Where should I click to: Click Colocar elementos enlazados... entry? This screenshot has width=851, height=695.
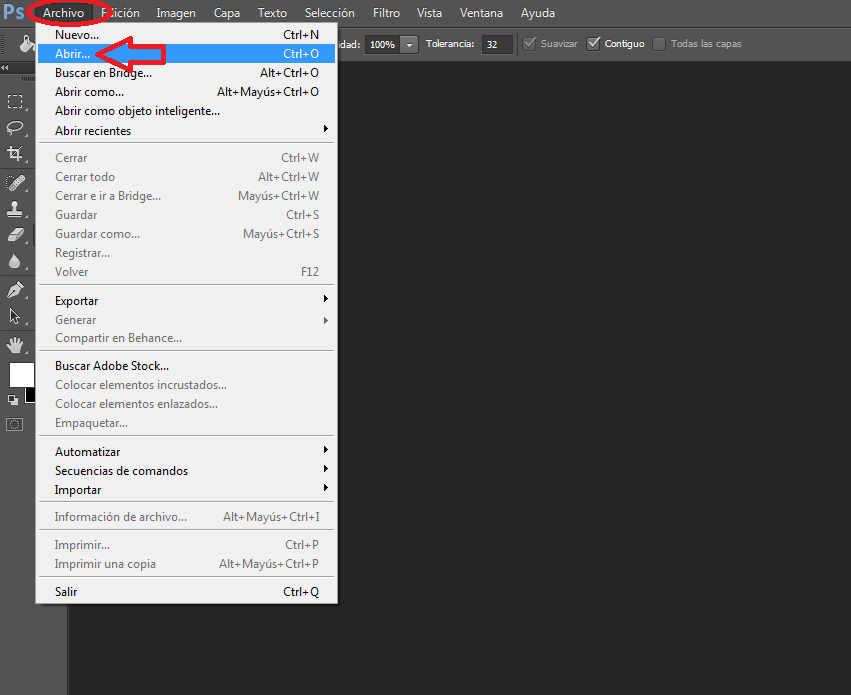tap(186, 404)
